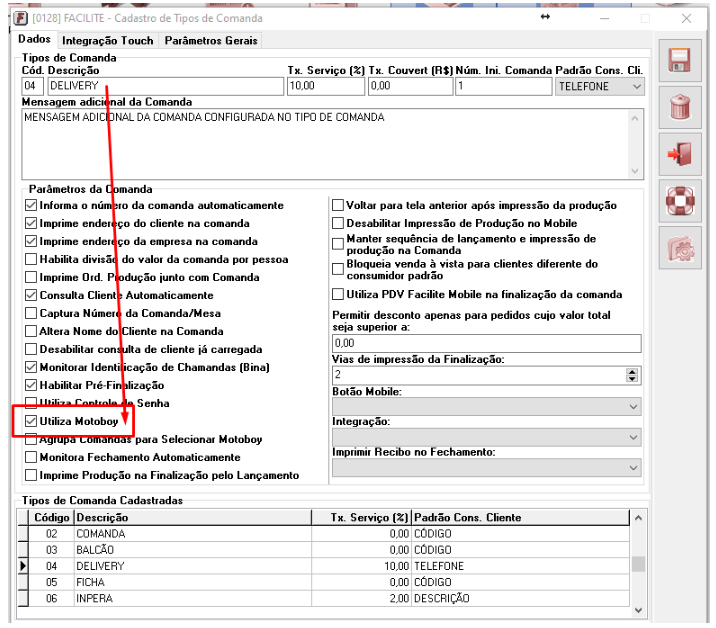Click the trash can delete icon

click(679, 107)
